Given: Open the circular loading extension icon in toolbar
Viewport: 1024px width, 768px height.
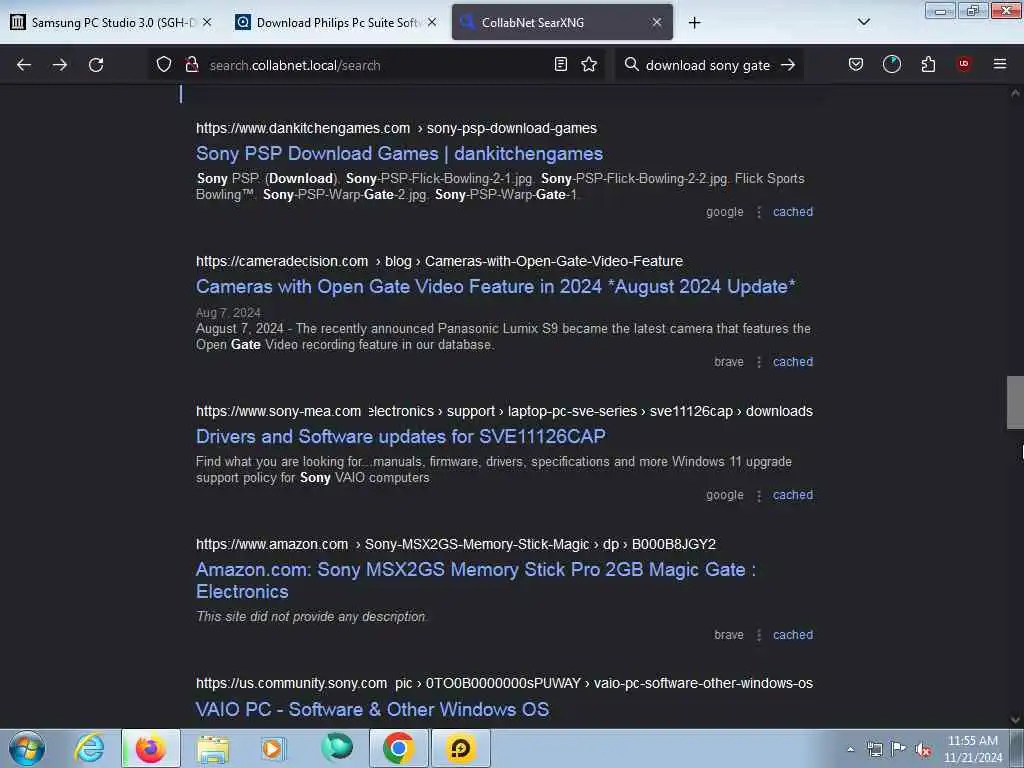Looking at the screenshot, I should tap(891, 64).
